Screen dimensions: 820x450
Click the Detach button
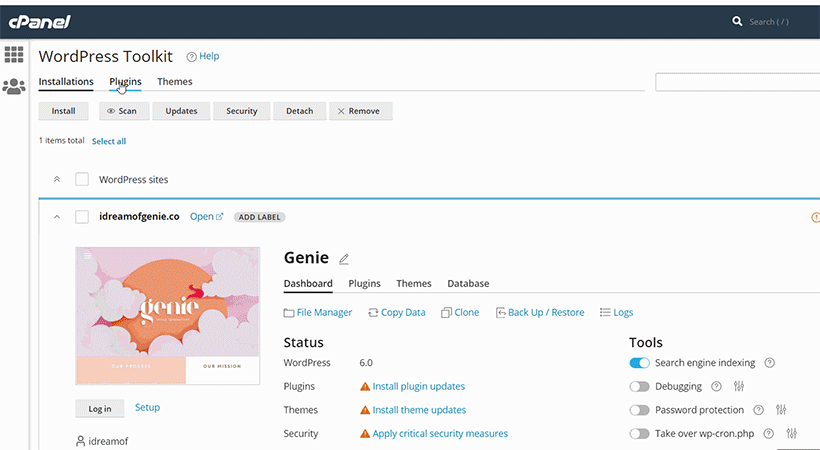coord(300,111)
